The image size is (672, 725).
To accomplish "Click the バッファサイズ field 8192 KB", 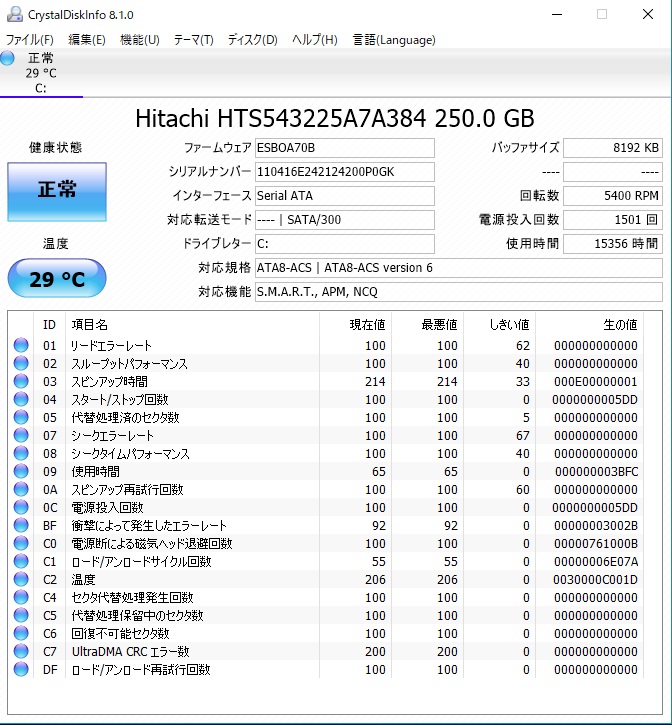I will [x=613, y=148].
